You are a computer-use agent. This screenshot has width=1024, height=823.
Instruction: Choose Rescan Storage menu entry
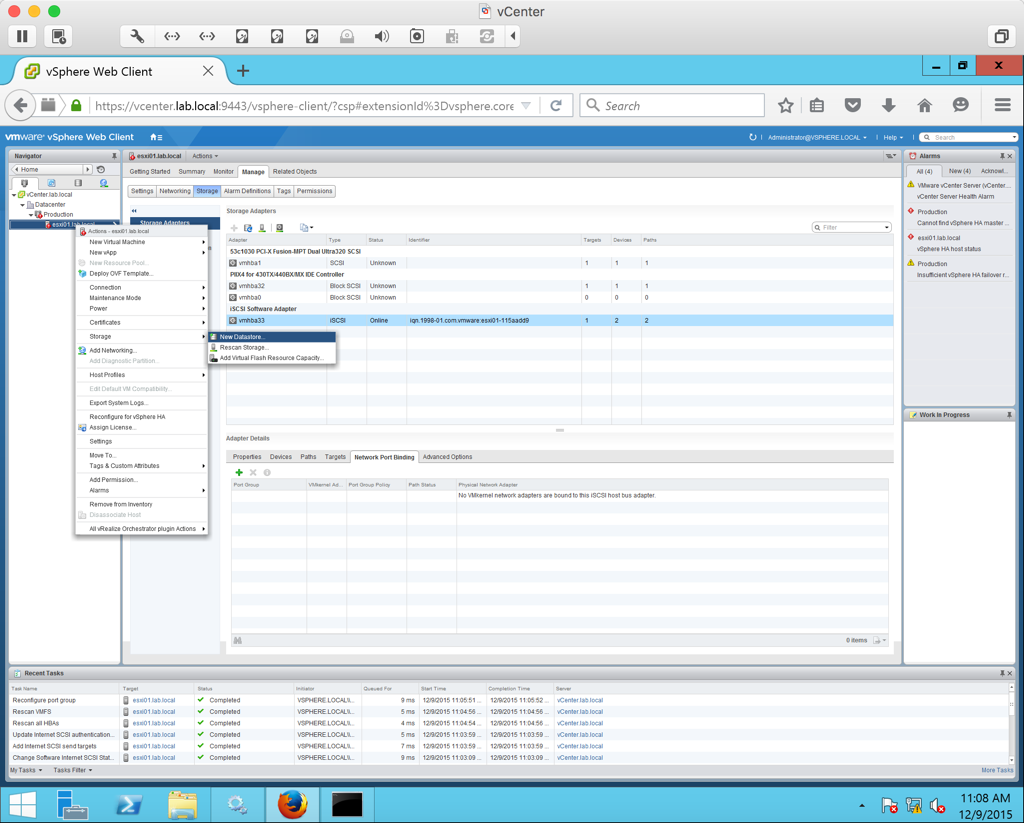(x=244, y=347)
